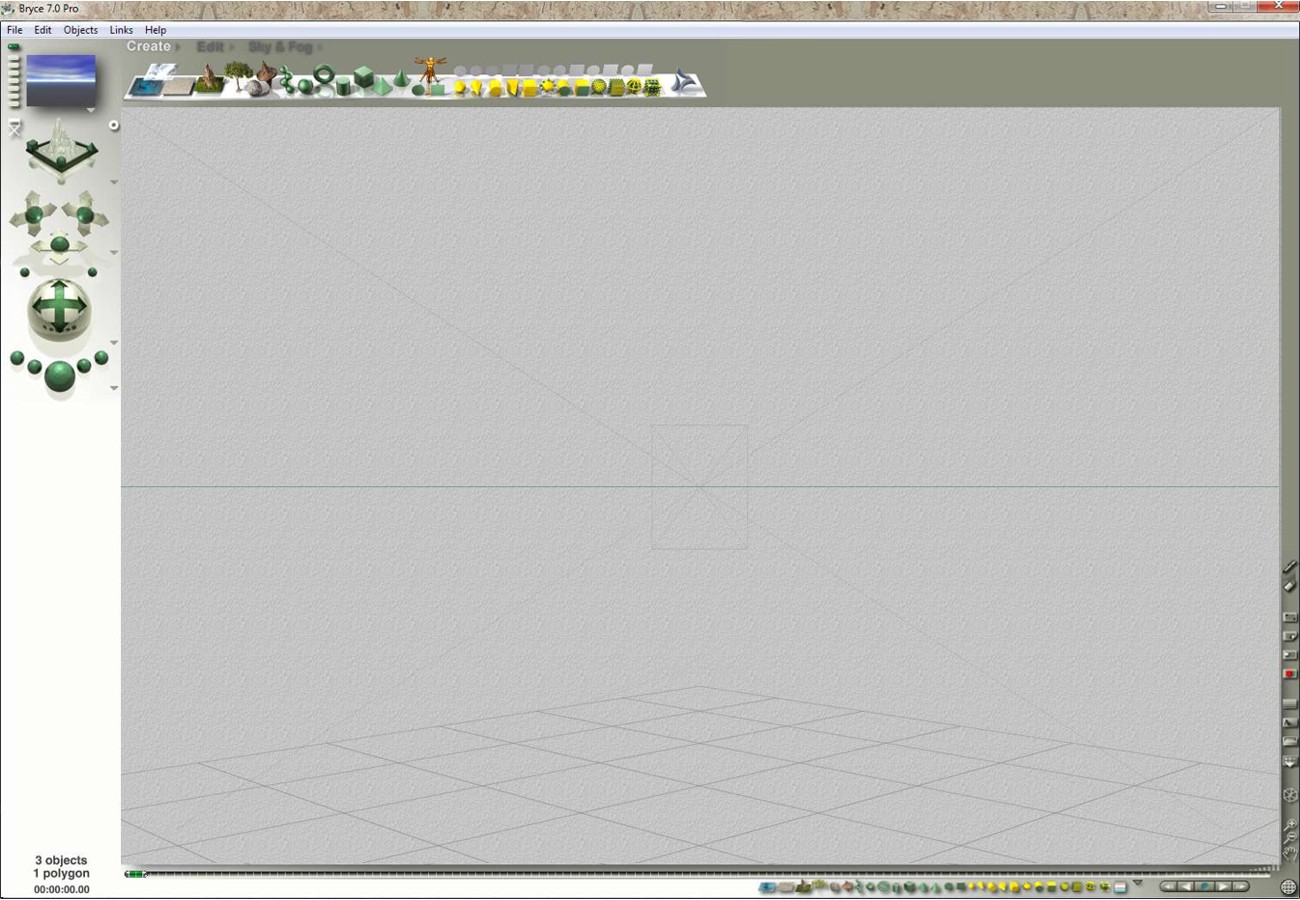
Task: Open the Sky & Fog palette
Action: (280, 47)
